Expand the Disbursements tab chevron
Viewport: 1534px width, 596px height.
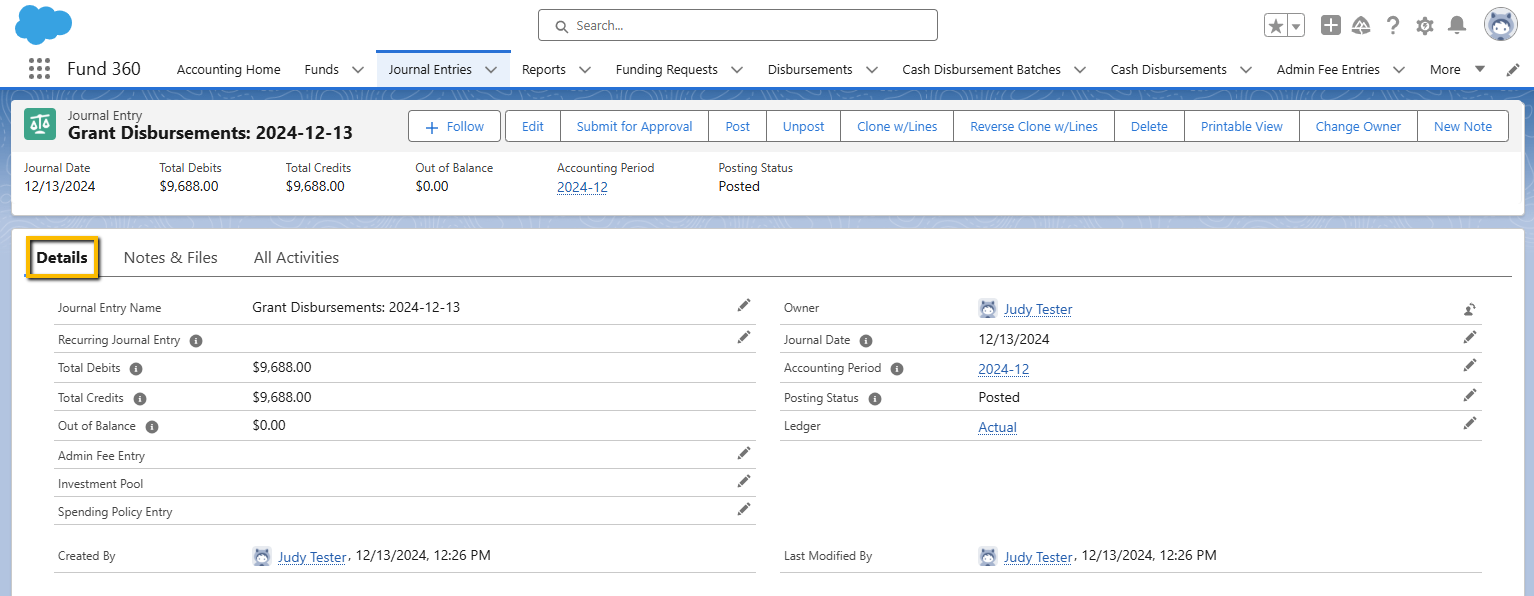pos(872,70)
